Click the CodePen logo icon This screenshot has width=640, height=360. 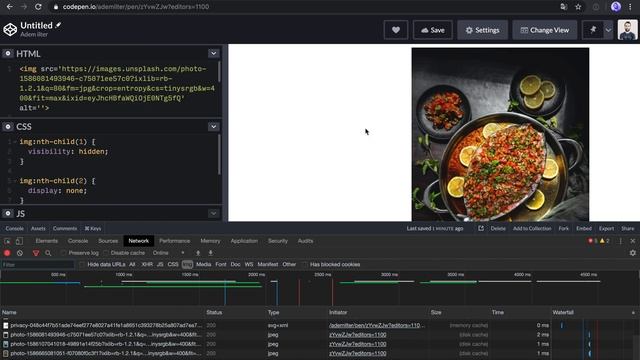click(x=10, y=29)
